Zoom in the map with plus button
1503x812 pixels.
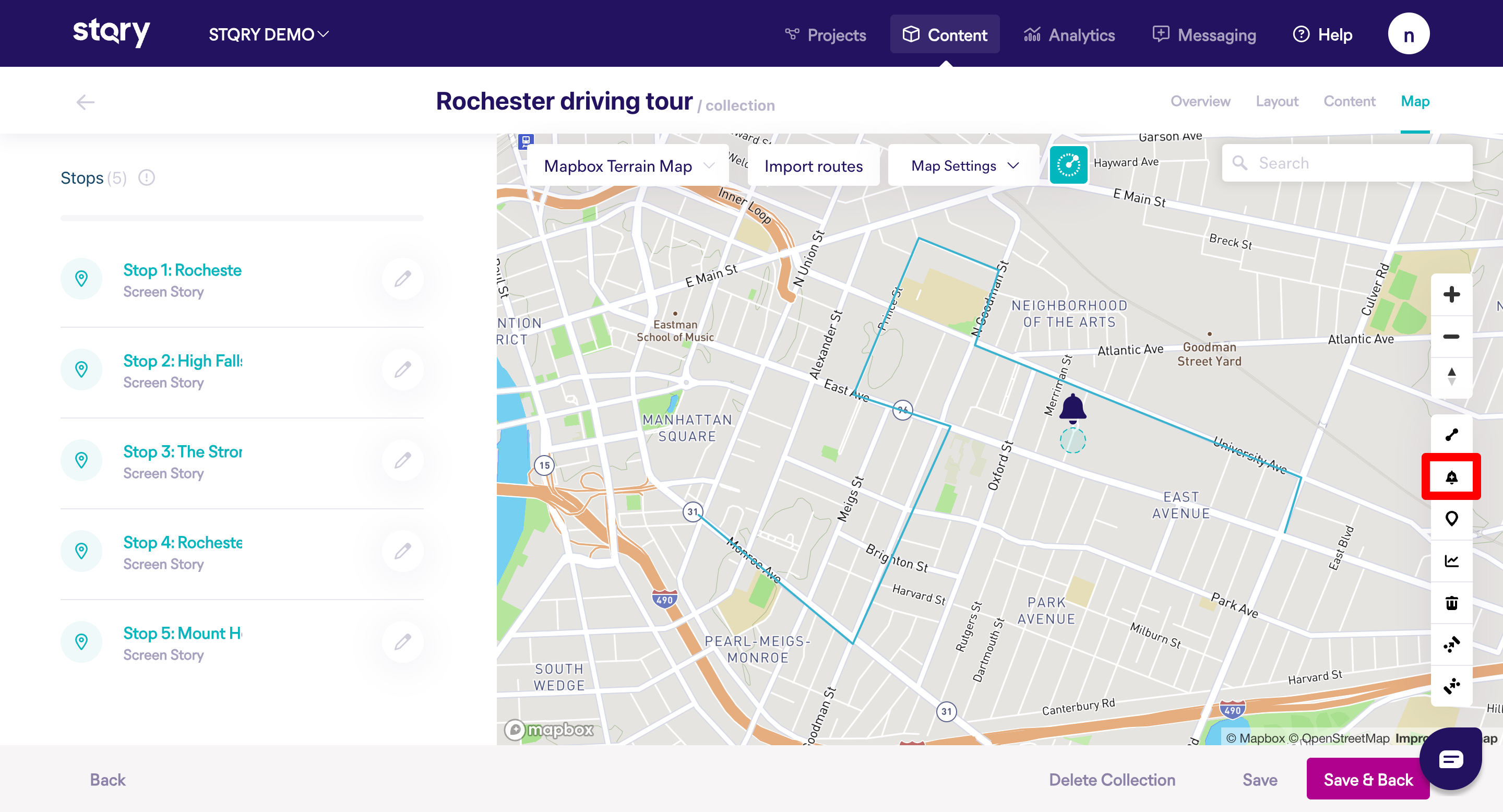pyautogui.click(x=1451, y=294)
